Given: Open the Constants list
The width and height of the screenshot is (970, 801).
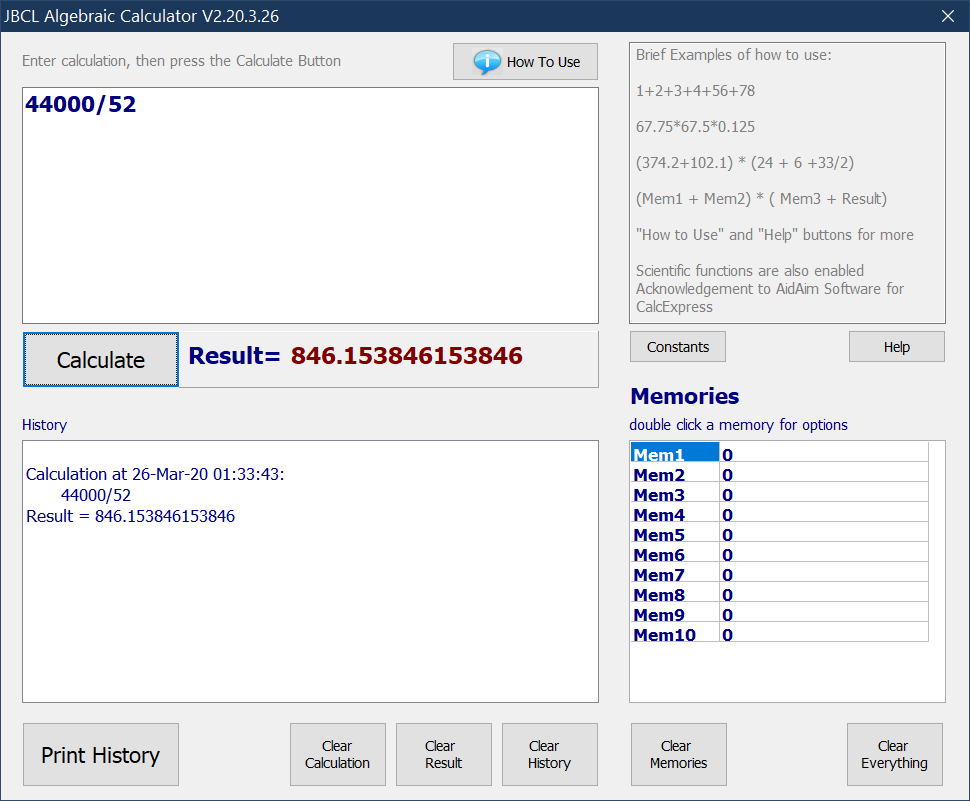Looking at the screenshot, I should pos(677,347).
